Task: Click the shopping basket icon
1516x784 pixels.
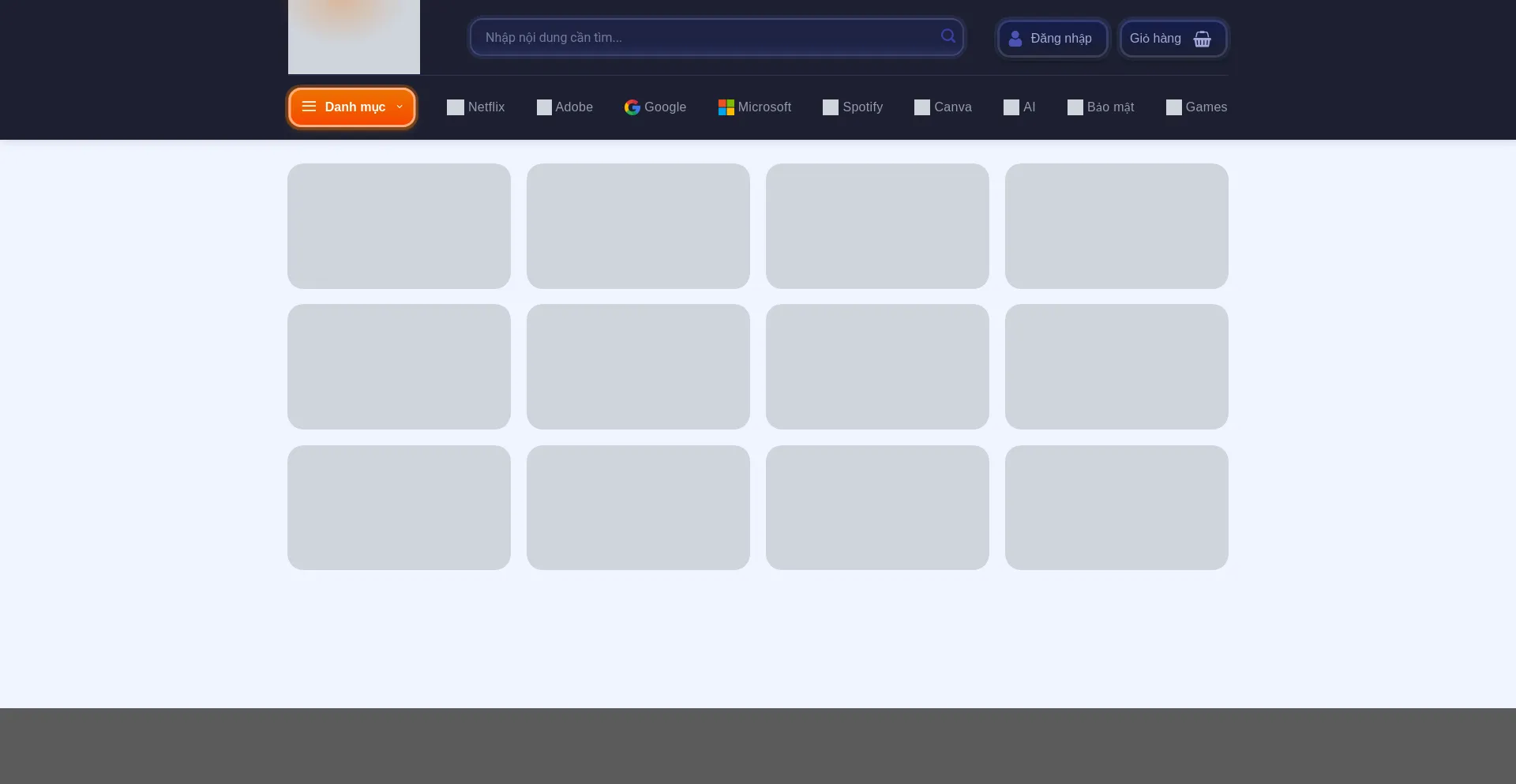Action: coord(1202,39)
